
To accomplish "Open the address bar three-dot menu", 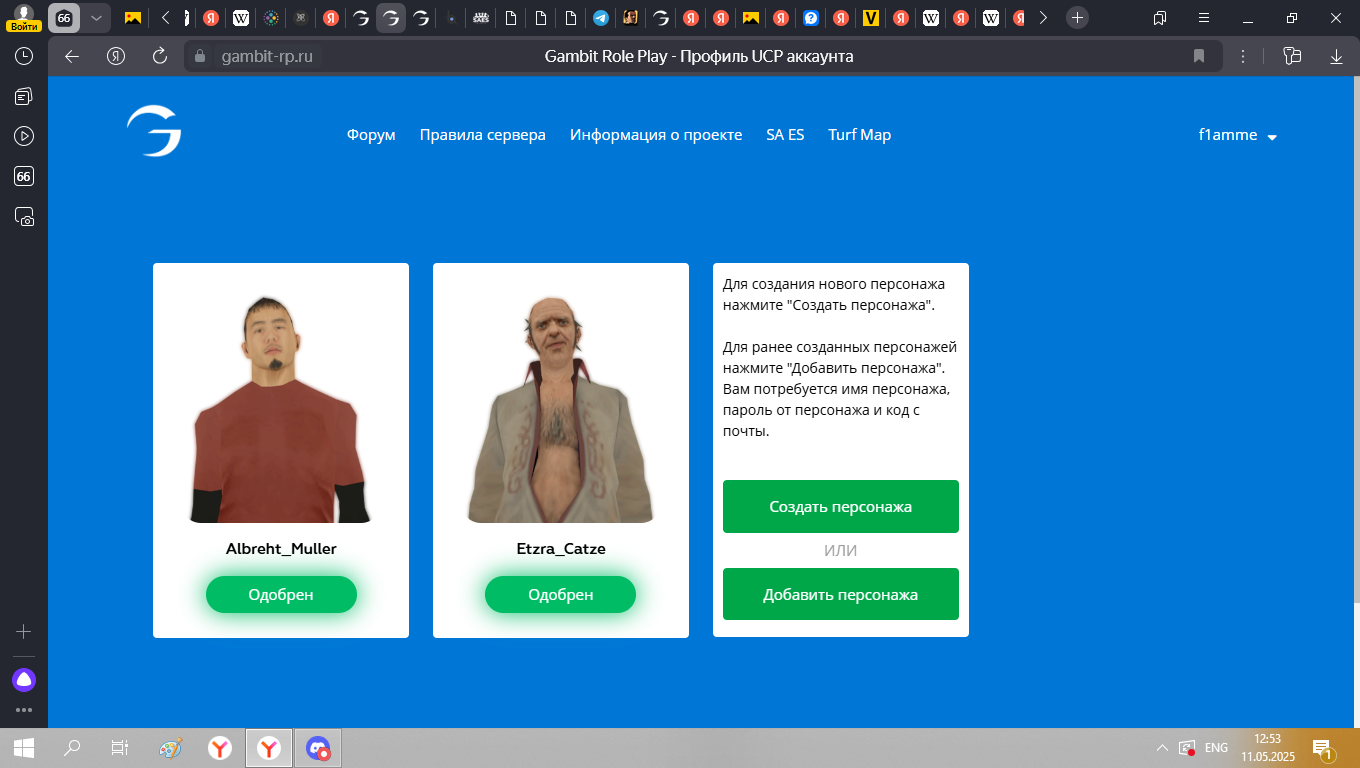I will pyautogui.click(x=1244, y=56).
